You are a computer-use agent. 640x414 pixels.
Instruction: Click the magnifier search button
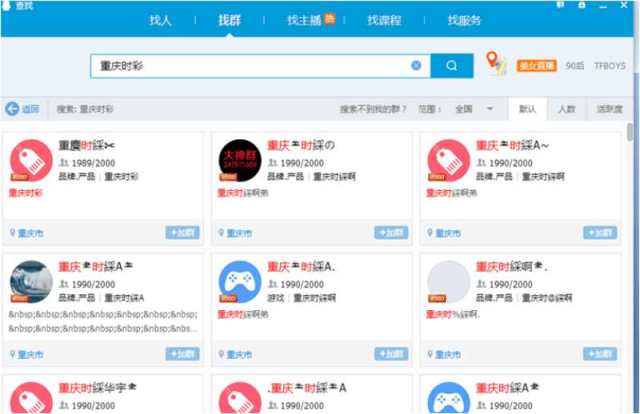pyautogui.click(x=452, y=66)
